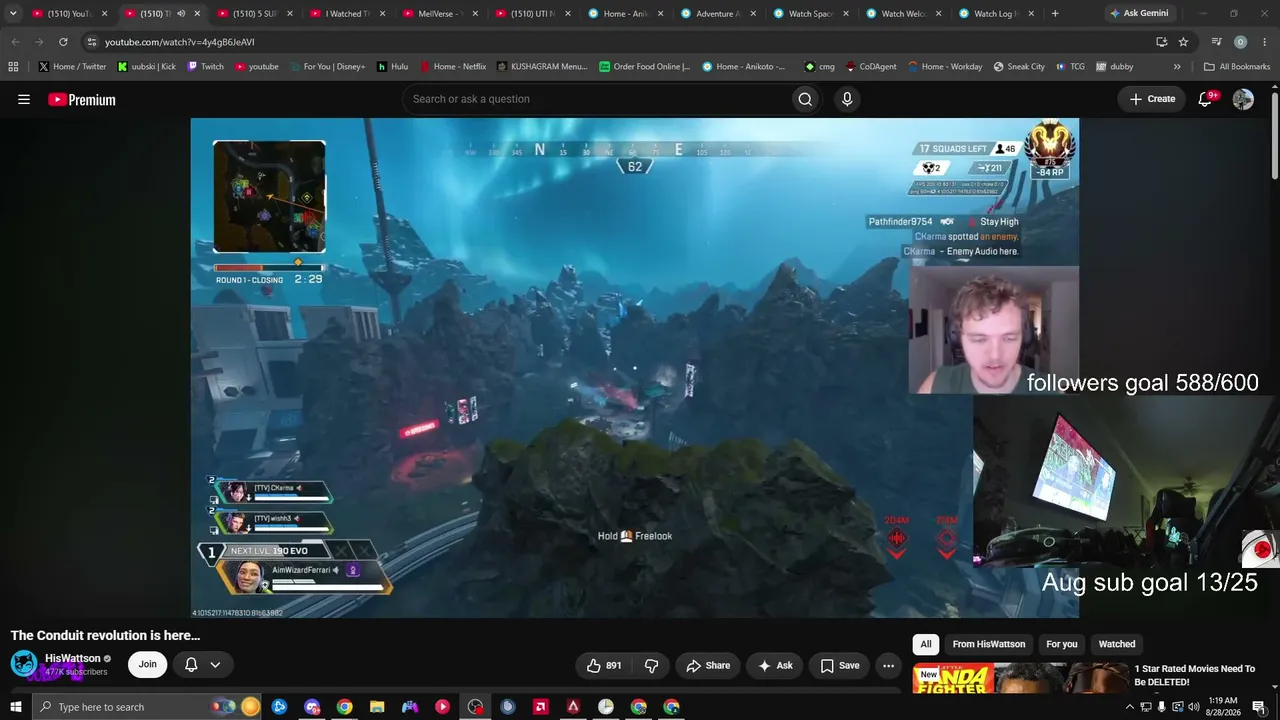Click the address bar URL
1280x720 pixels.
coord(180,42)
